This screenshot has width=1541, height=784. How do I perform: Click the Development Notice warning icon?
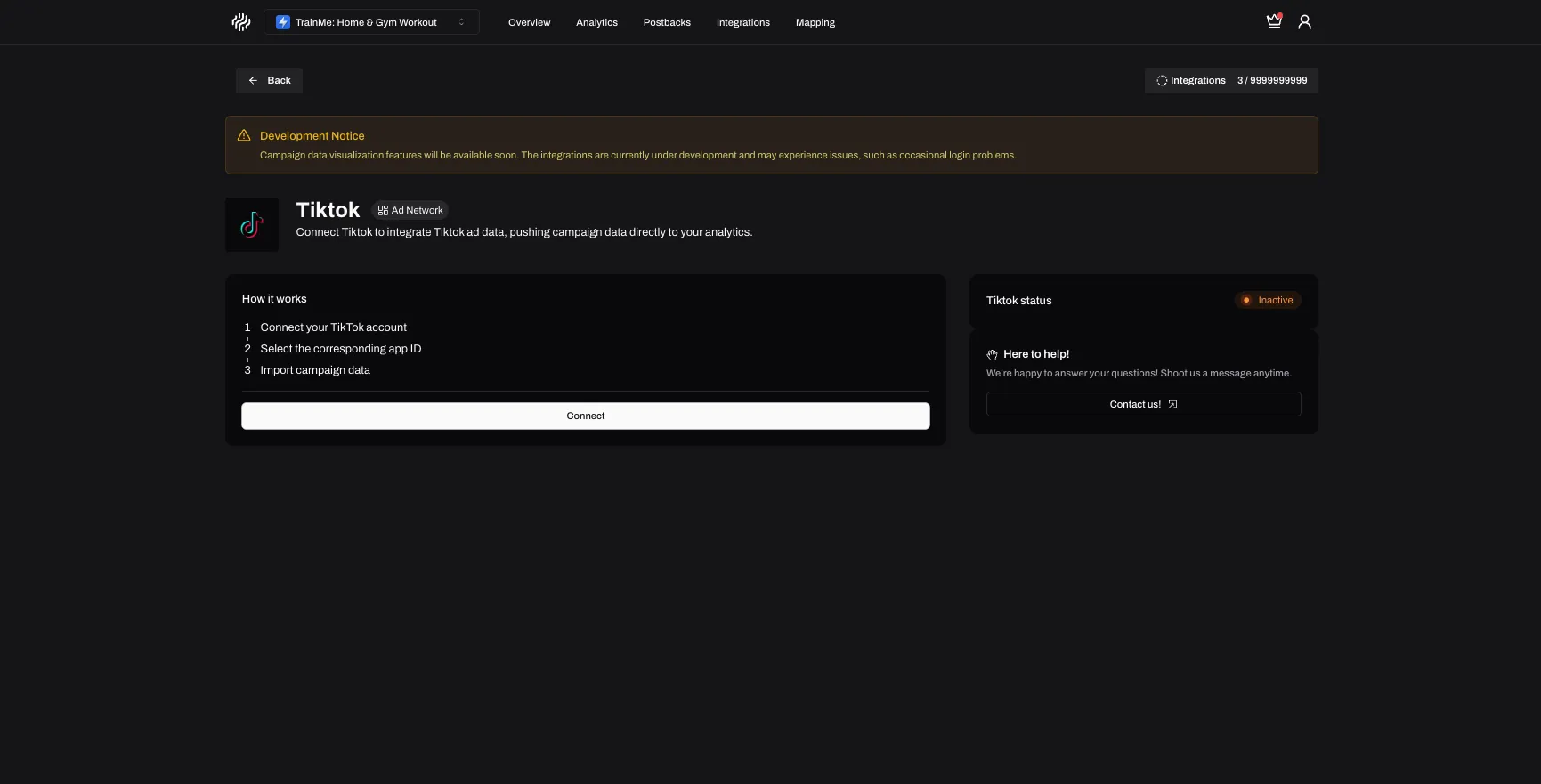coord(244,135)
